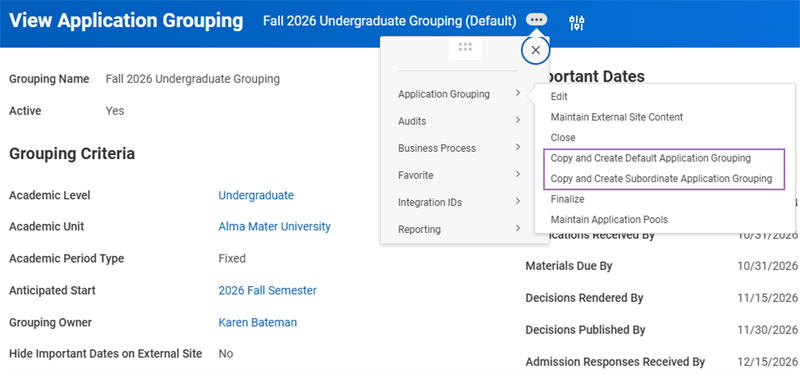Select Edit in the submenu

(x=559, y=96)
